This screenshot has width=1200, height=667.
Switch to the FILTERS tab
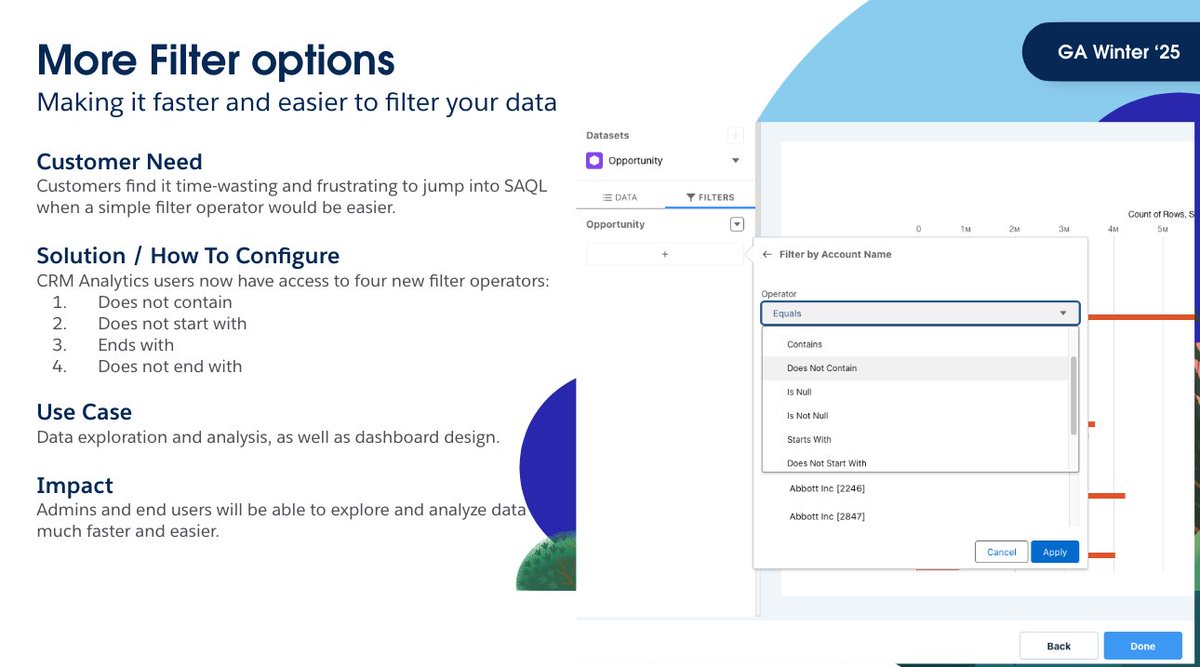pos(710,197)
